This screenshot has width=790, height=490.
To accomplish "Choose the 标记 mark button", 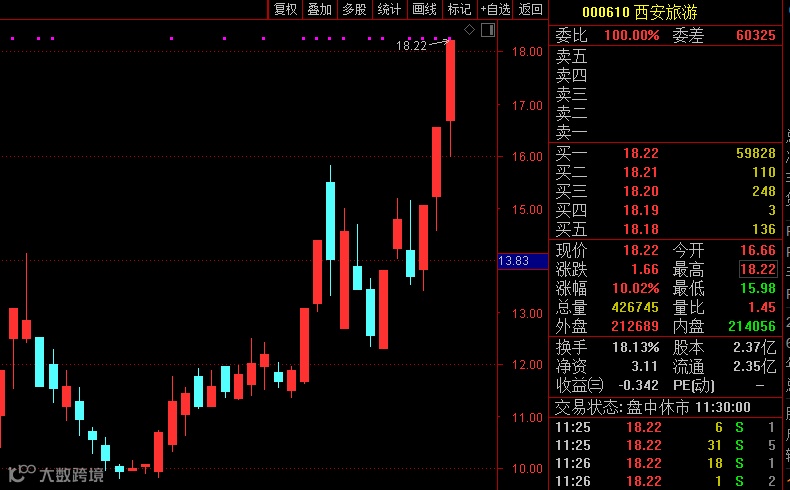I will point(459,9).
